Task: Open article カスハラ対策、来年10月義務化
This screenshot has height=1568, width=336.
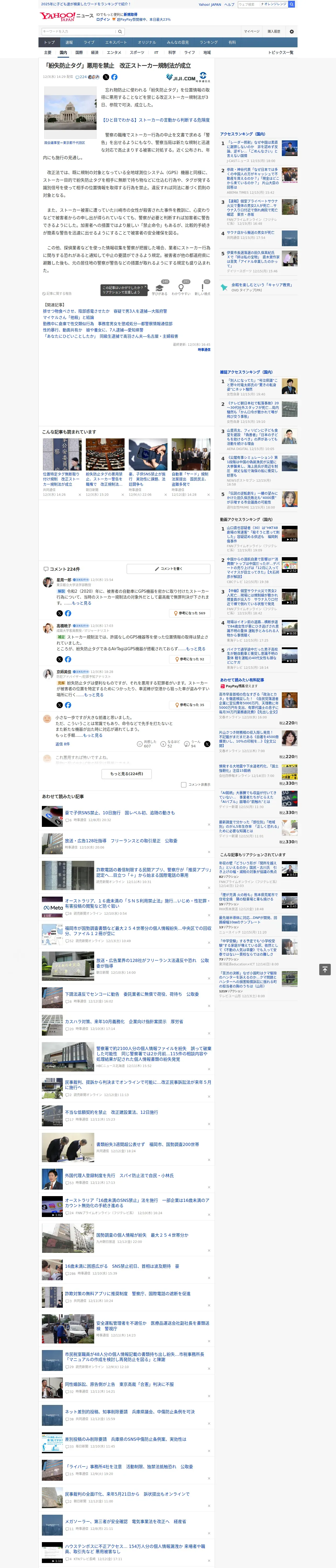Action: pos(124,1021)
